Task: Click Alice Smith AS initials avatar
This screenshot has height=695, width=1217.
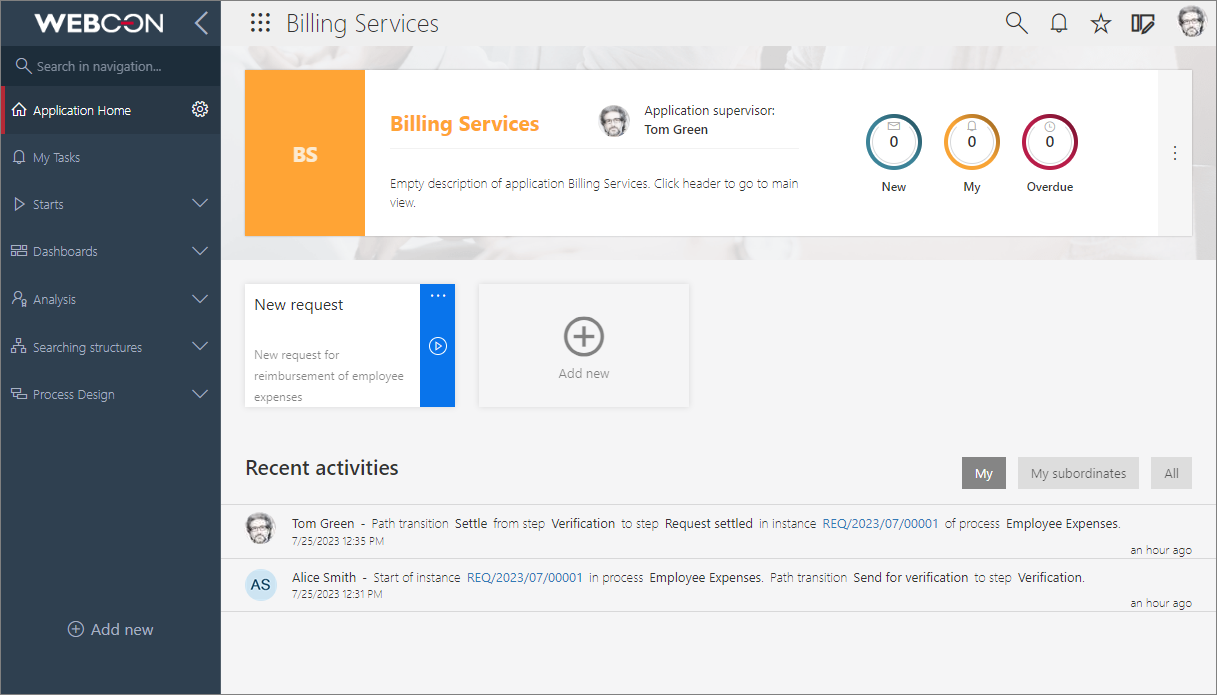Action: 261,584
